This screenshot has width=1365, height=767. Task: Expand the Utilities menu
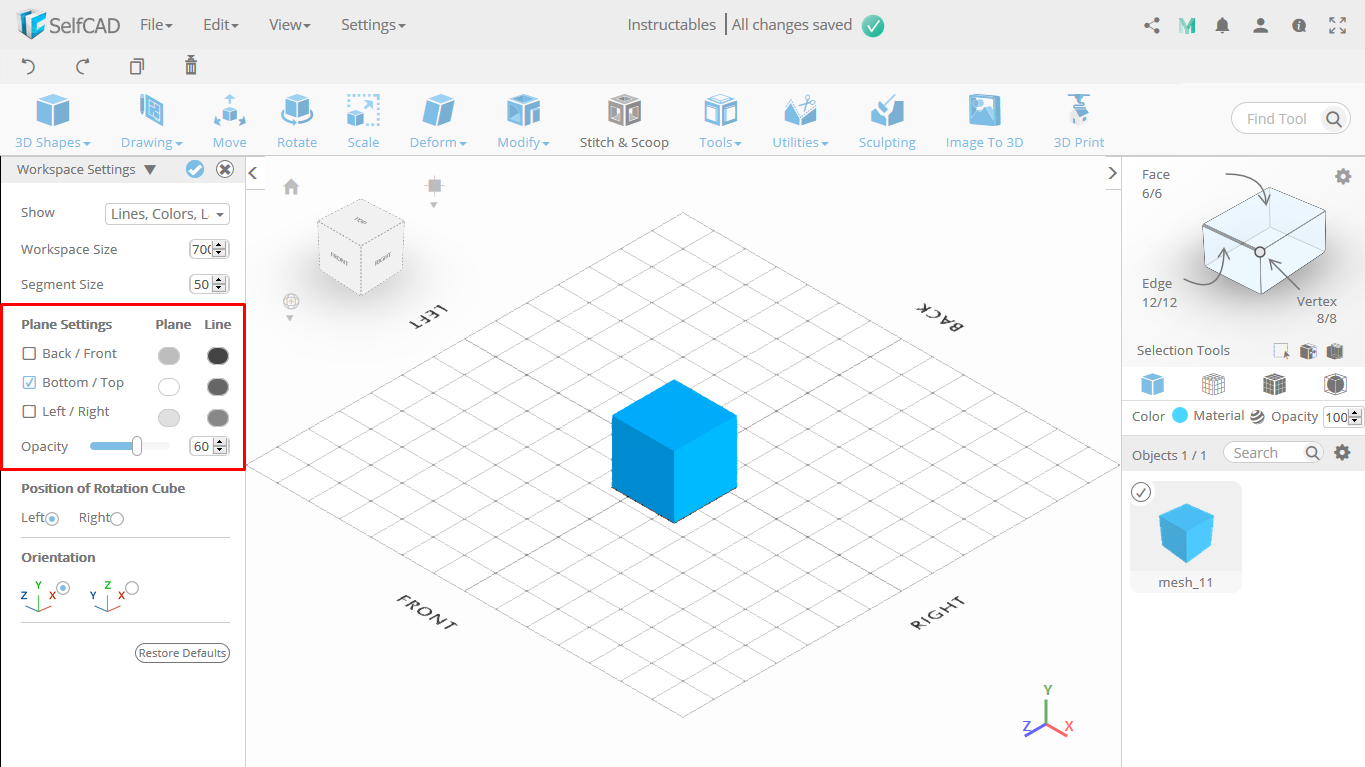pyautogui.click(x=800, y=121)
